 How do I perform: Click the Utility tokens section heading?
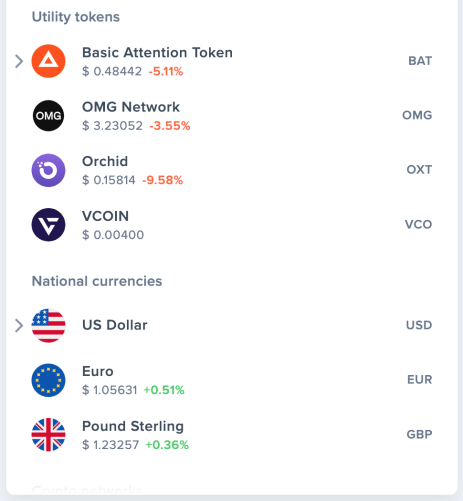[76, 17]
